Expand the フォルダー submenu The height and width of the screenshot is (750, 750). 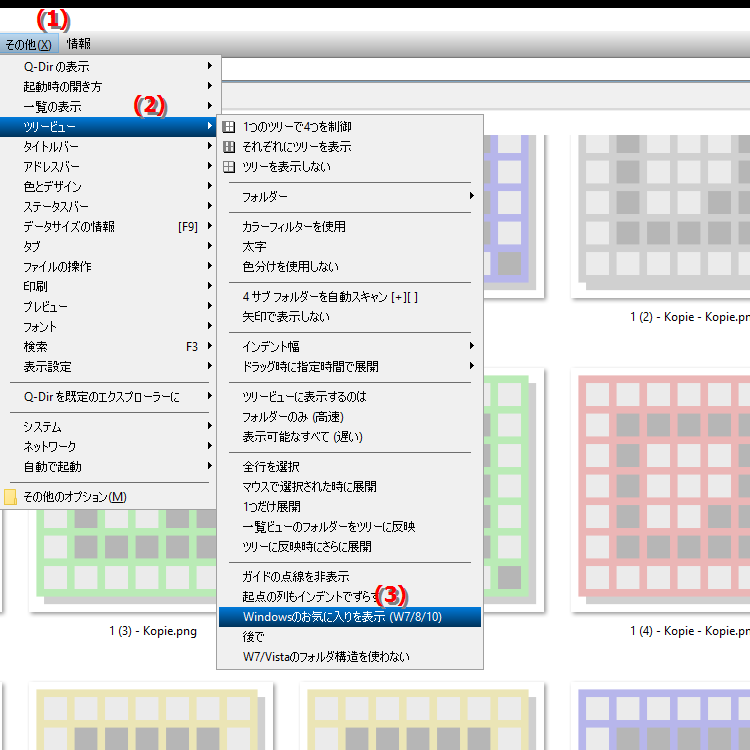(x=350, y=197)
